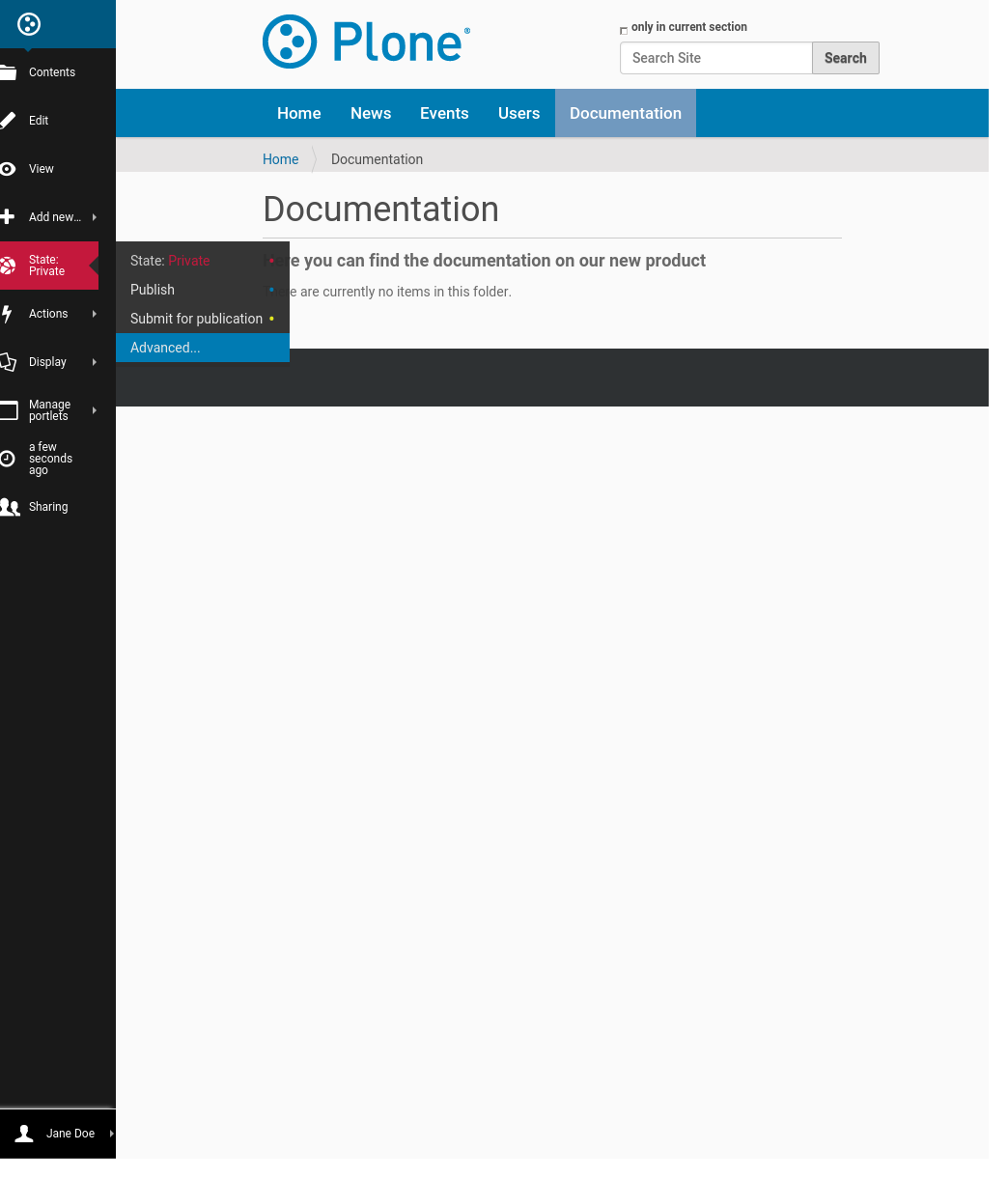Click the Edit pencil icon
This screenshot has height=1178, width=1008.
click(x=8, y=121)
